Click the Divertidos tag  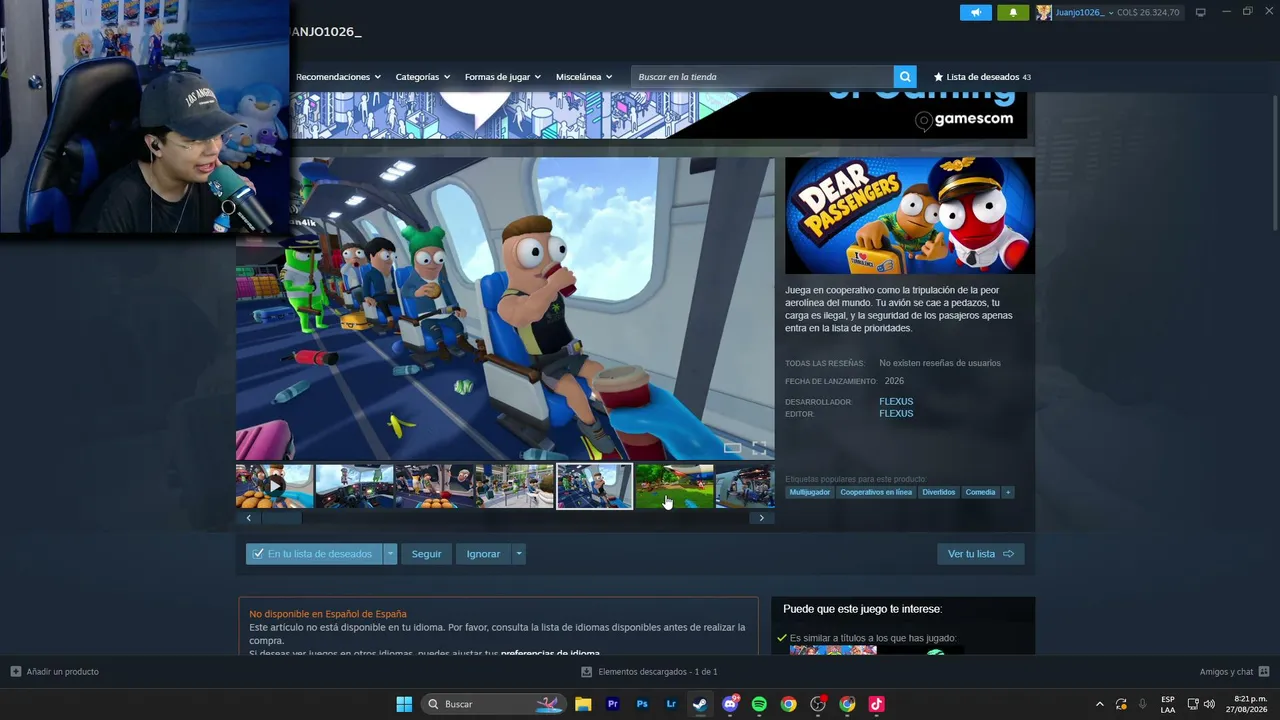939,492
